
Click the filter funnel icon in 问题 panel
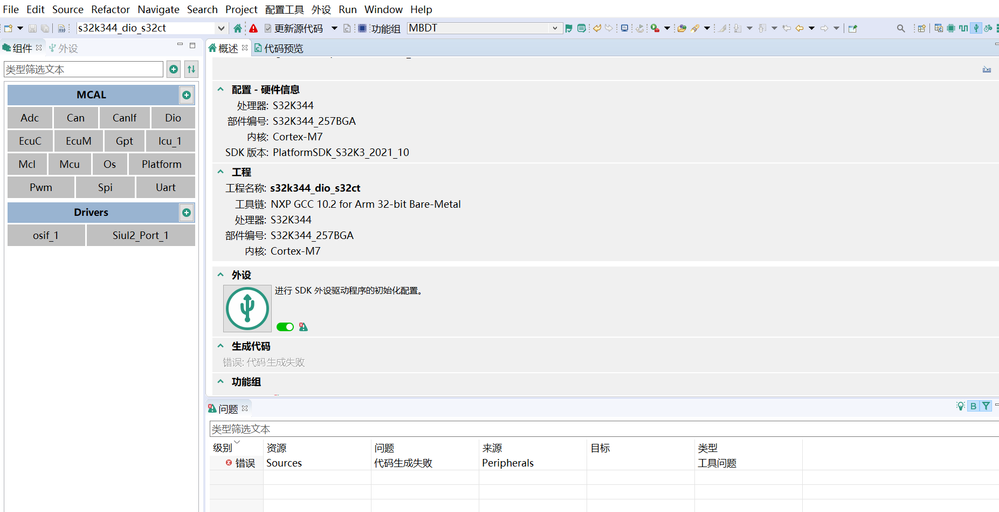pyautogui.click(x=986, y=406)
